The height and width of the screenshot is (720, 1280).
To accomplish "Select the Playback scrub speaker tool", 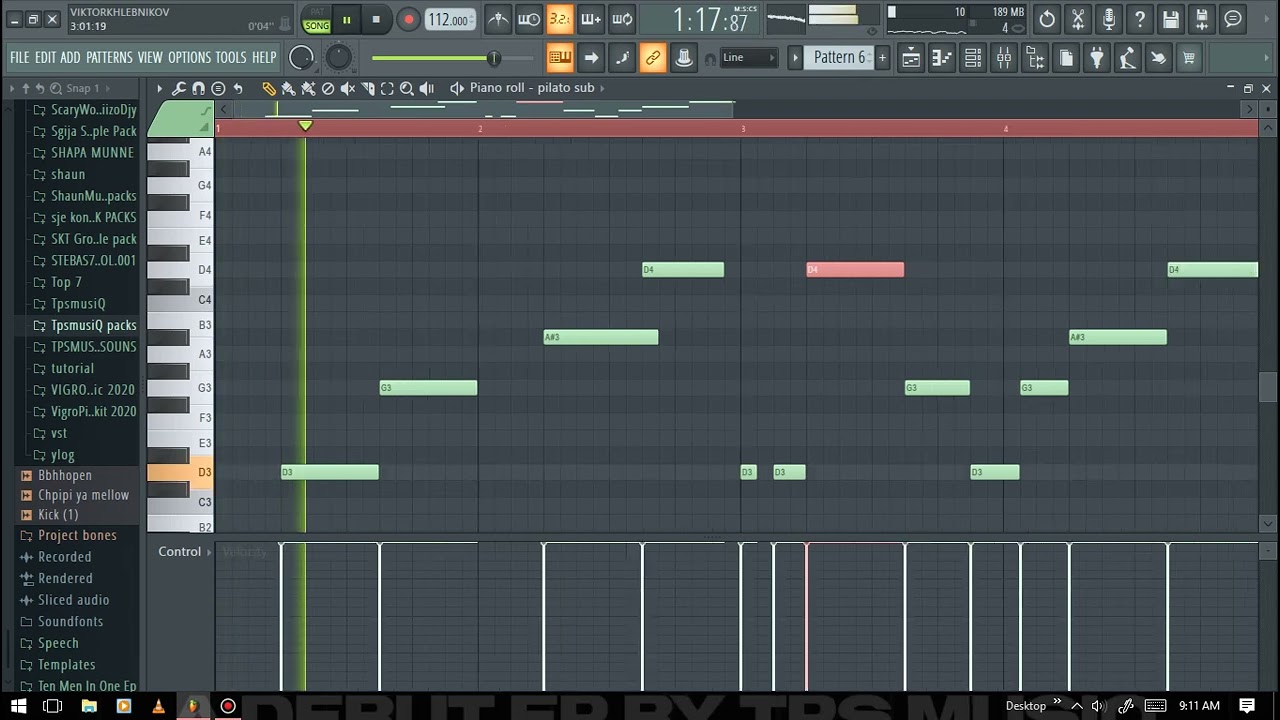I will pos(427,88).
